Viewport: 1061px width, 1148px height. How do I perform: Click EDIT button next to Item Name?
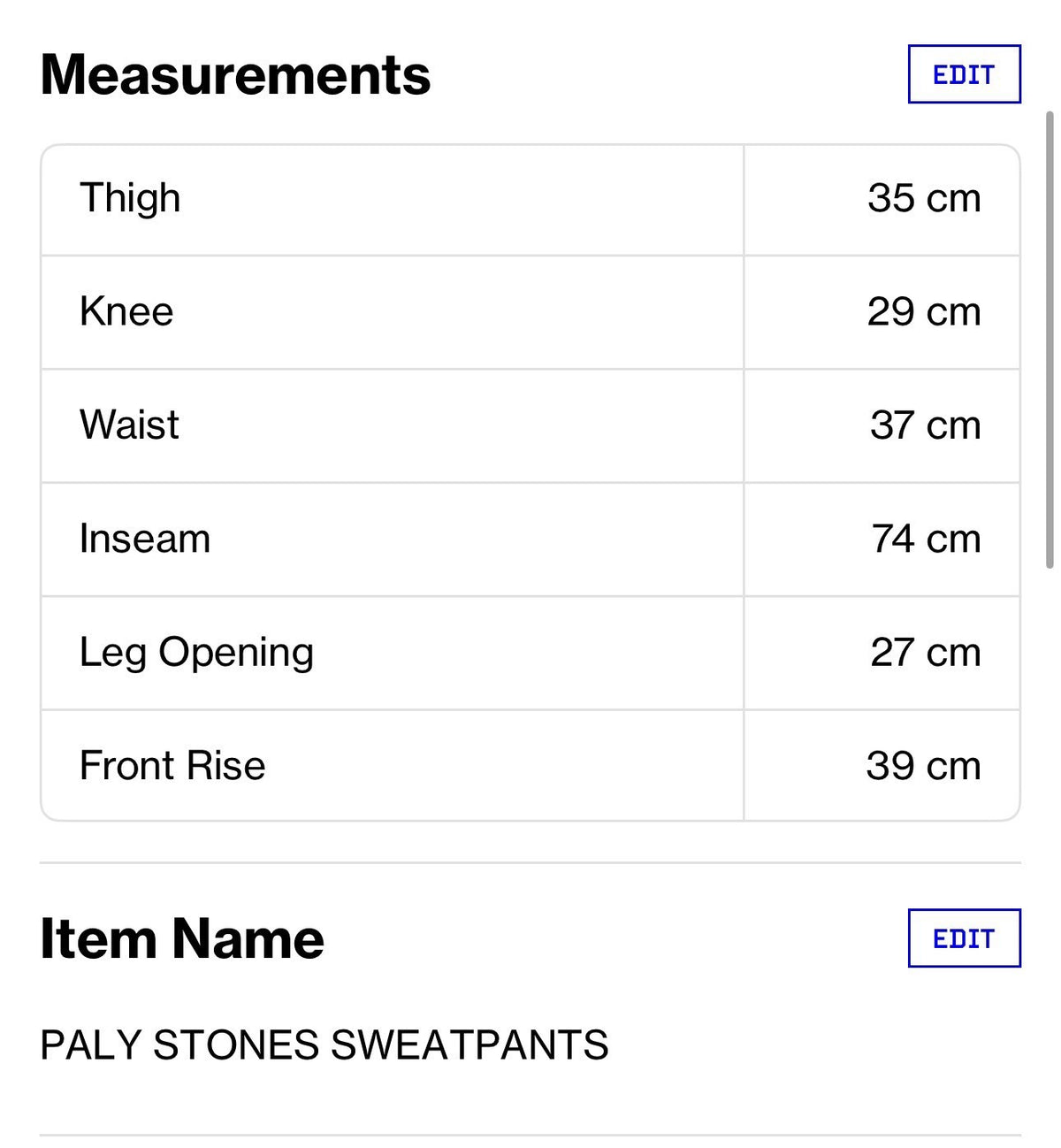coord(964,938)
